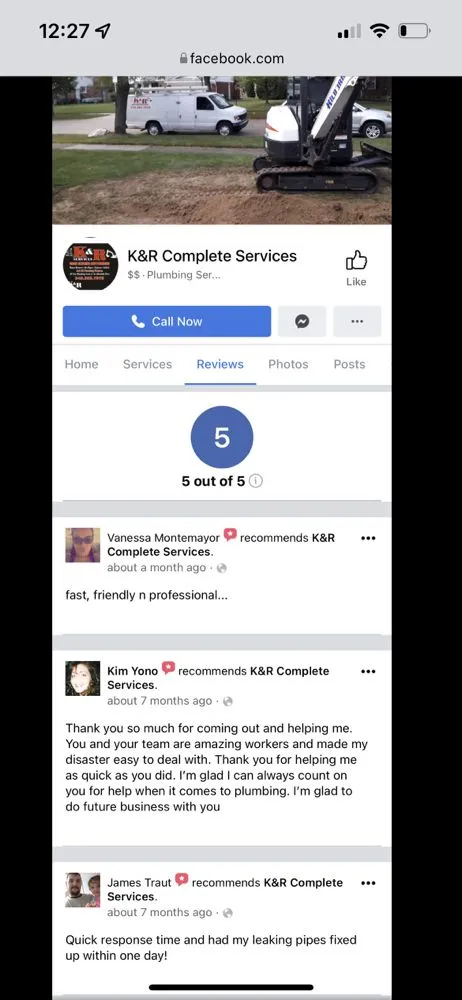The height and width of the screenshot is (1000, 462).
Task: Switch to the Services tab
Action: [147, 364]
